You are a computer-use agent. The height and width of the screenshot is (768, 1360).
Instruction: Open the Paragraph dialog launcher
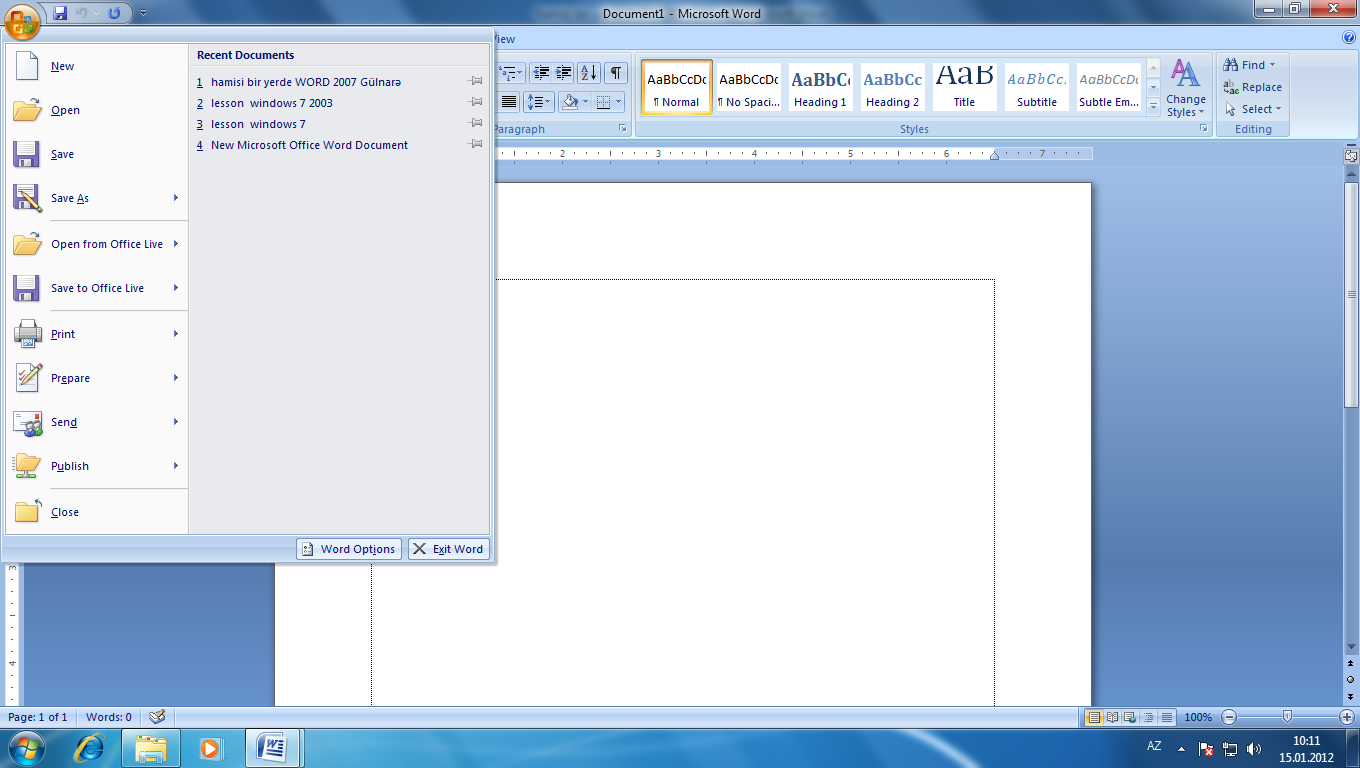622,129
